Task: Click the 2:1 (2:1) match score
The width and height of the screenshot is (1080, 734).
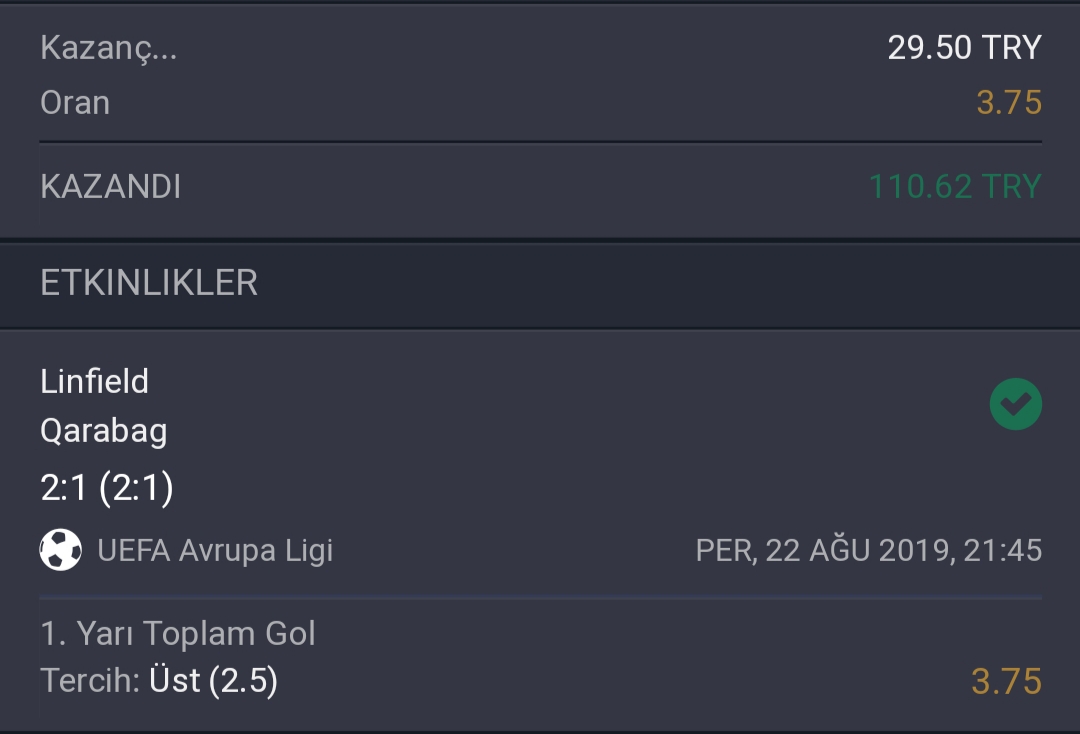Action: (107, 488)
